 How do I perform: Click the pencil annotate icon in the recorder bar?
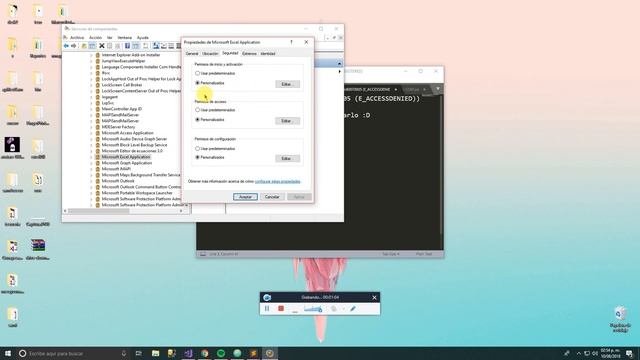pos(353,309)
